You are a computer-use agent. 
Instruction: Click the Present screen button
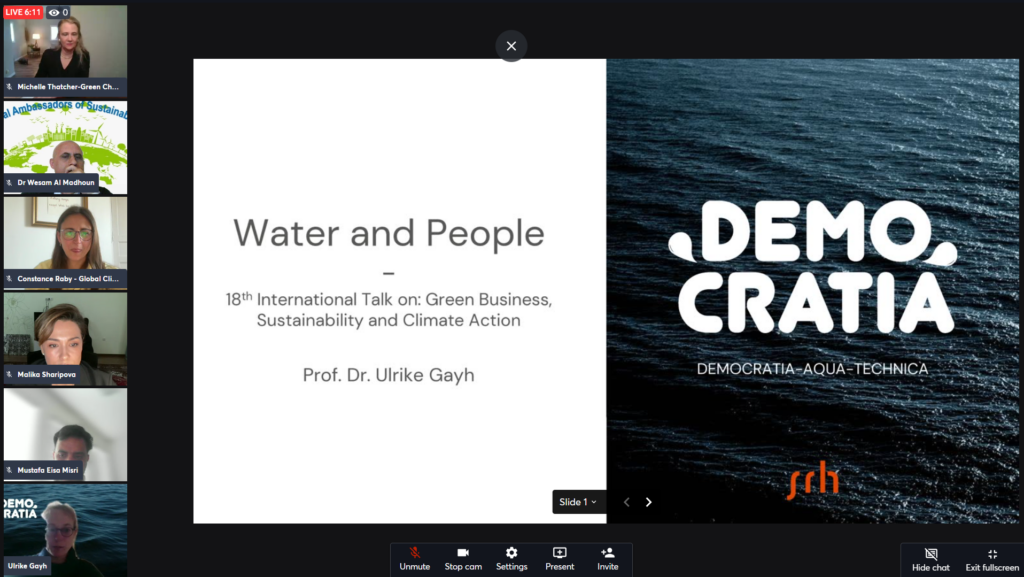pos(560,559)
